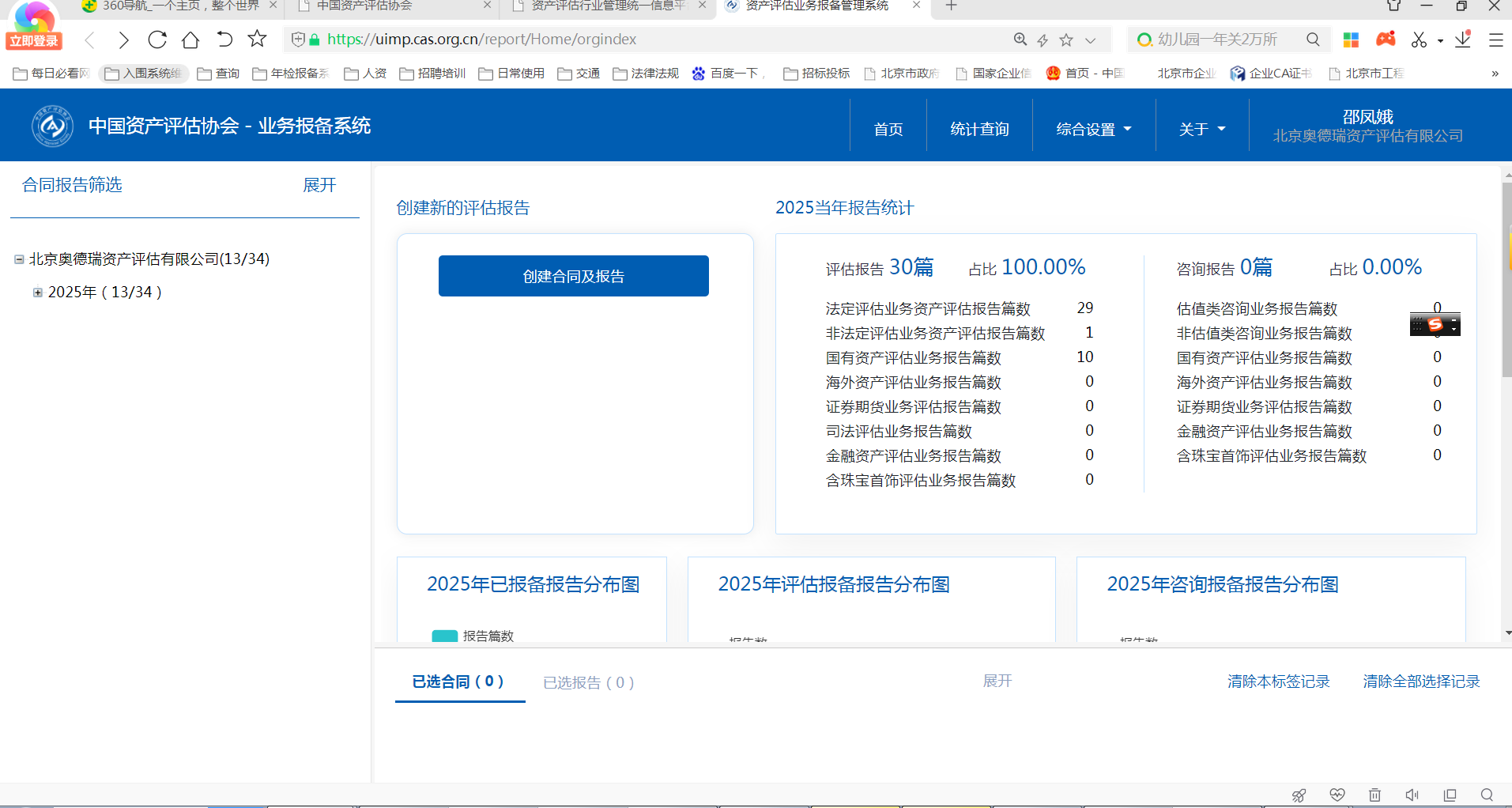This screenshot has height=808, width=1512.
Task: Open the 综合设置 dropdown menu
Action: point(1093,129)
